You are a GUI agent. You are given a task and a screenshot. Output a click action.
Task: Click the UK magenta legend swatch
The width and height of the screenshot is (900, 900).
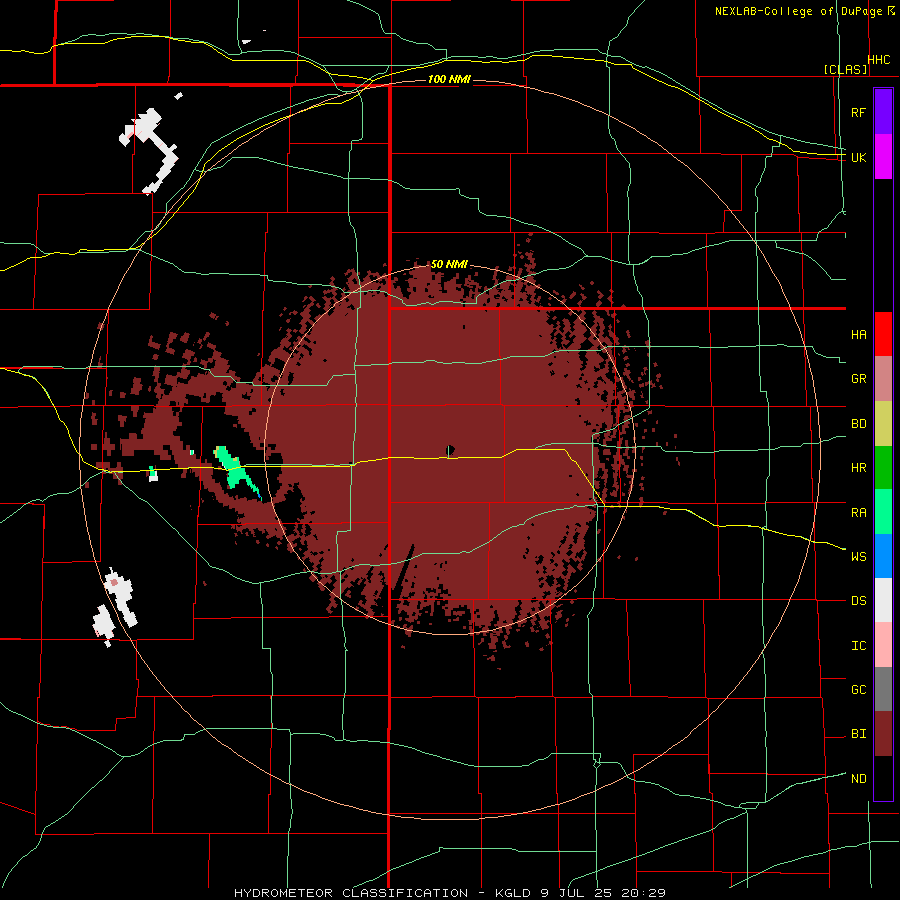pyautogui.click(x=883, y=157)
